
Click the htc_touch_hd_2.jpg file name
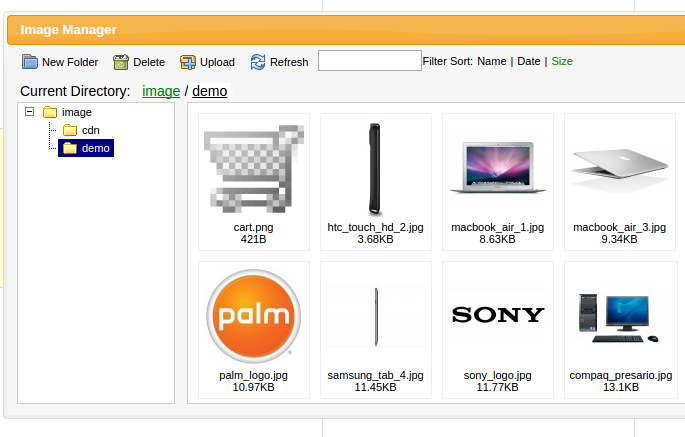click(375, 227)
